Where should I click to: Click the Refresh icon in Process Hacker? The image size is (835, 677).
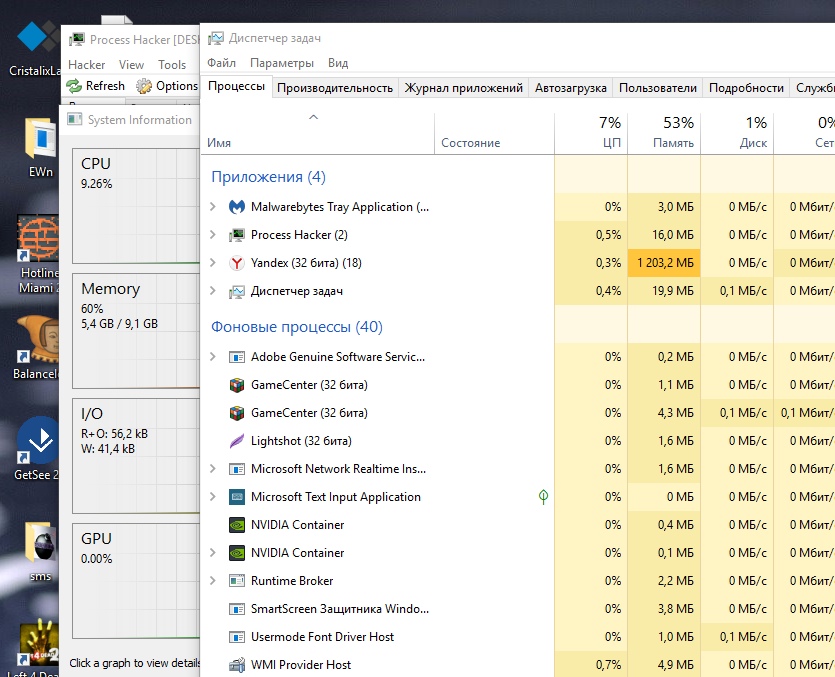click(x=75, y=86)
